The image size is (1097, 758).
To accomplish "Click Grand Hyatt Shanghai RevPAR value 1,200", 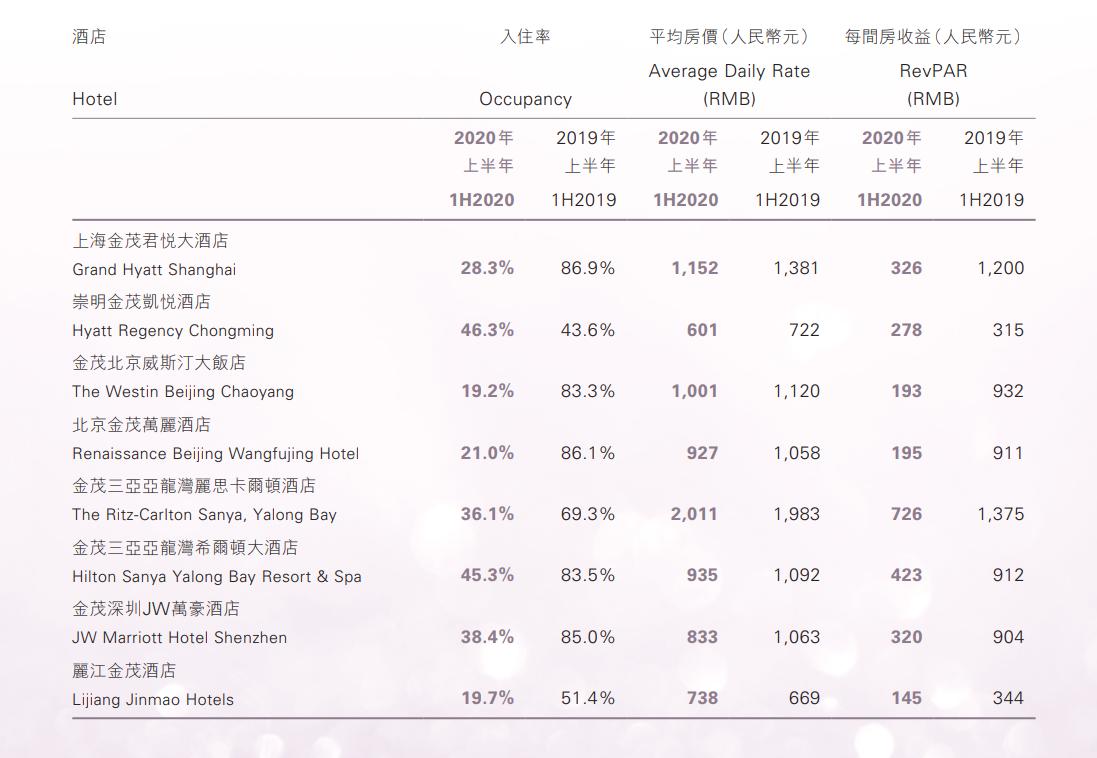I will pyautogui.click(x=1000, y=268).
